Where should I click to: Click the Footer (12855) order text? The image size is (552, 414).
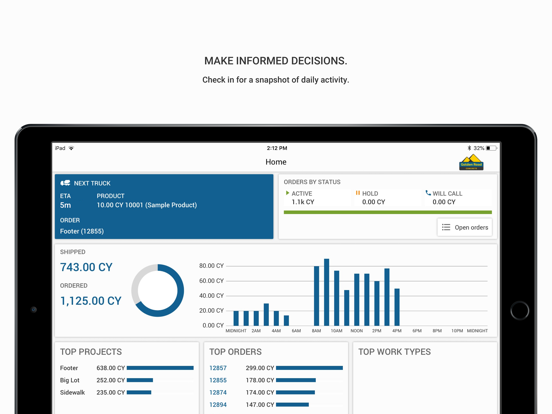(x=82, y=231)
